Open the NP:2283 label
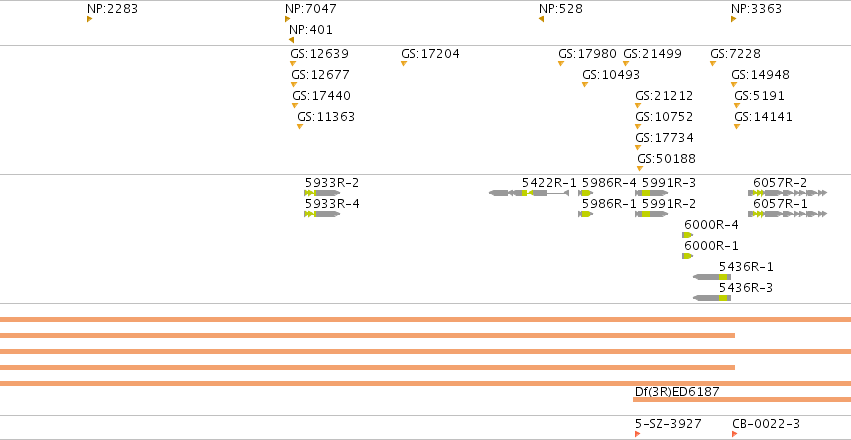 point(112,9)
